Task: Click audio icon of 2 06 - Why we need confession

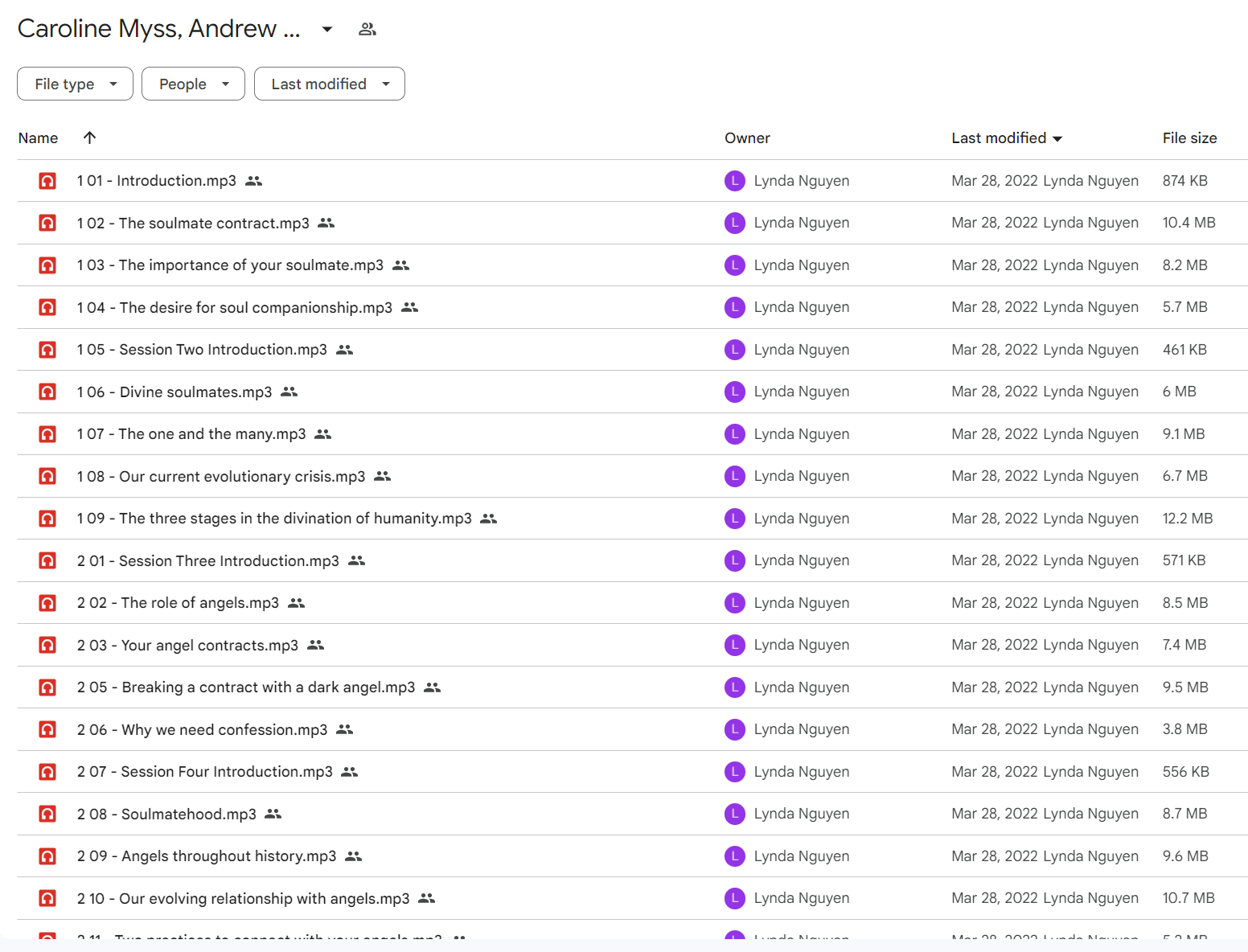Action: click(47, 729)
